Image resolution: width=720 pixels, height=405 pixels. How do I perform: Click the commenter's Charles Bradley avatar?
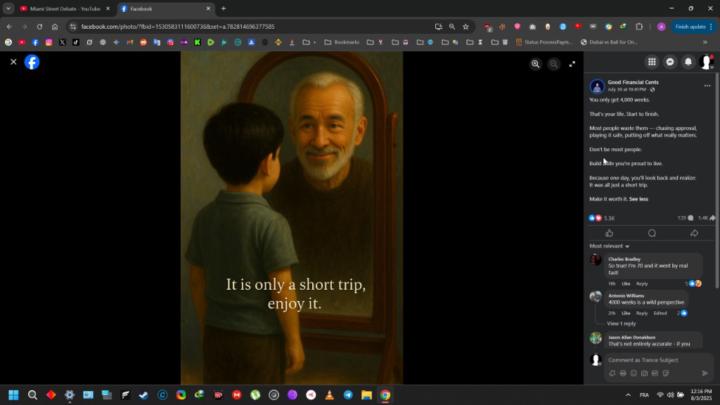pyautogui.click(x=596, y=260)
